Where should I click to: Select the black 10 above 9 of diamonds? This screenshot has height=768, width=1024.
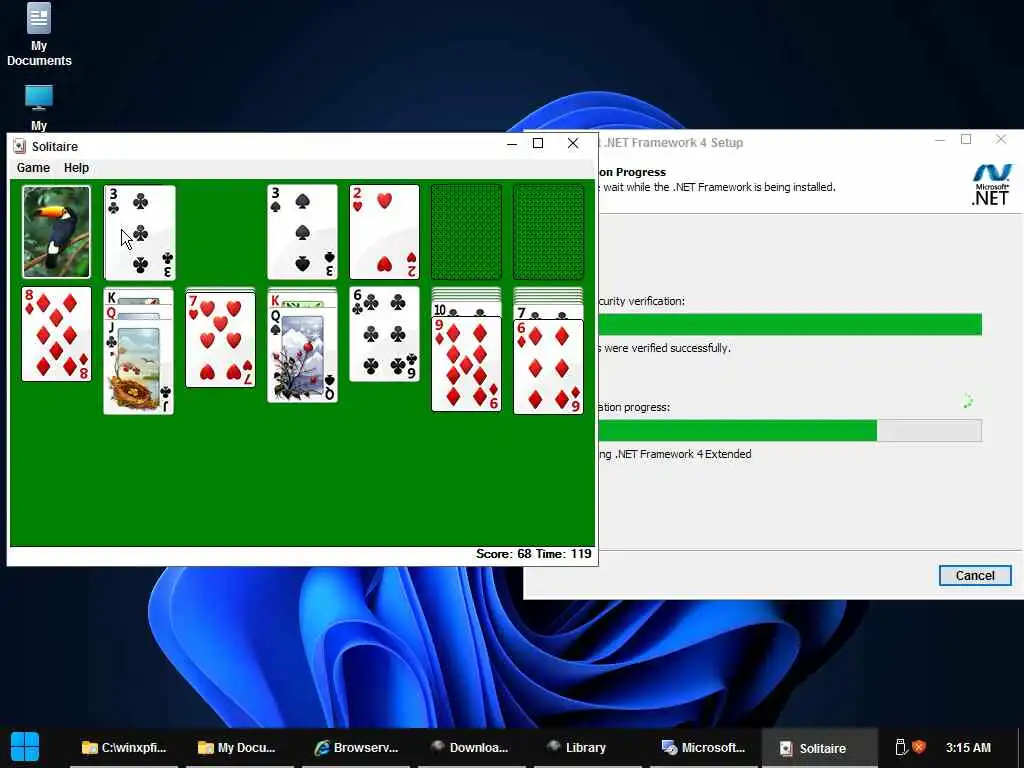point(466,310)
